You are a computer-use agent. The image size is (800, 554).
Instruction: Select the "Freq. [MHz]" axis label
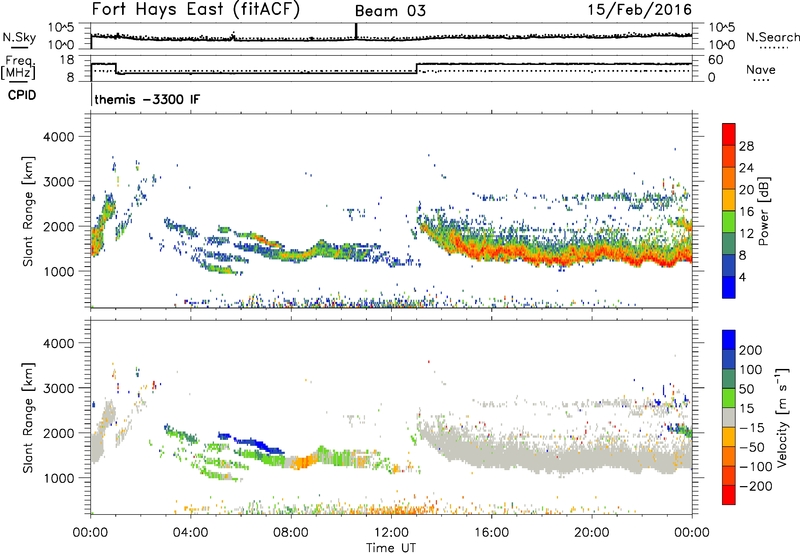pos(19,68)
